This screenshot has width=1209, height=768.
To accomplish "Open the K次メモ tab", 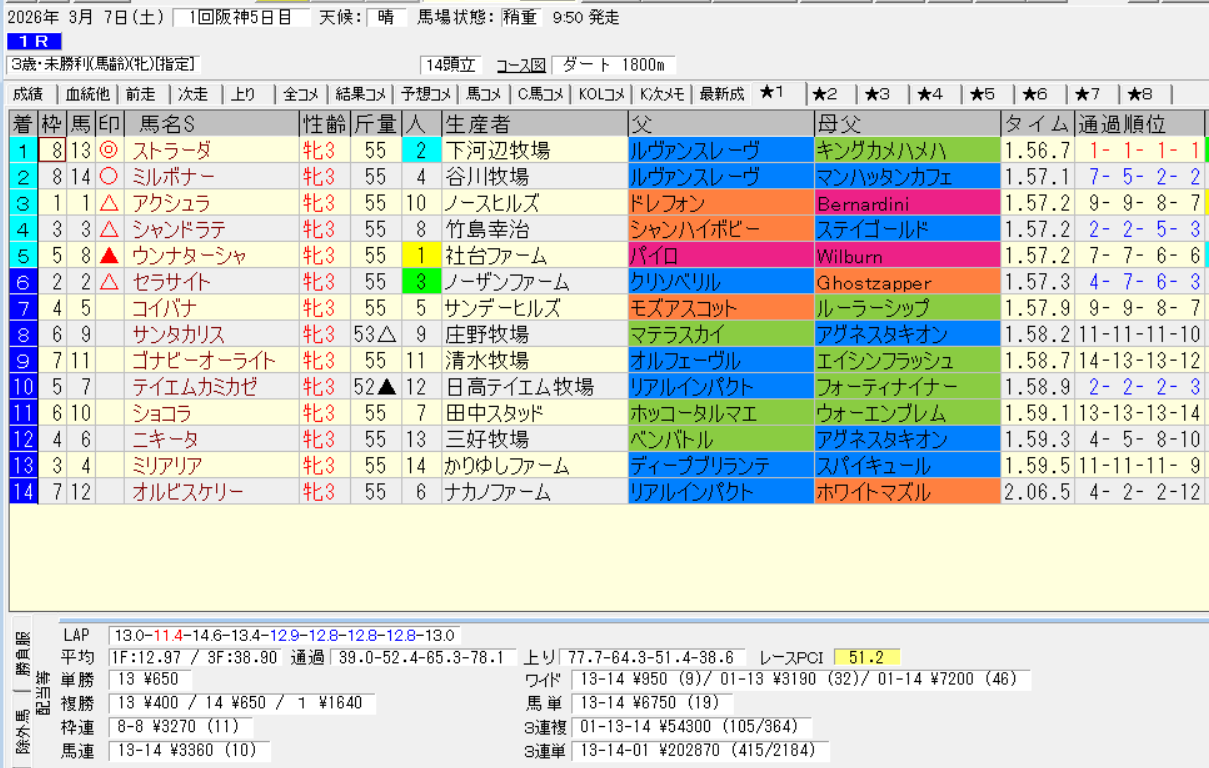I will coord(662,94).
